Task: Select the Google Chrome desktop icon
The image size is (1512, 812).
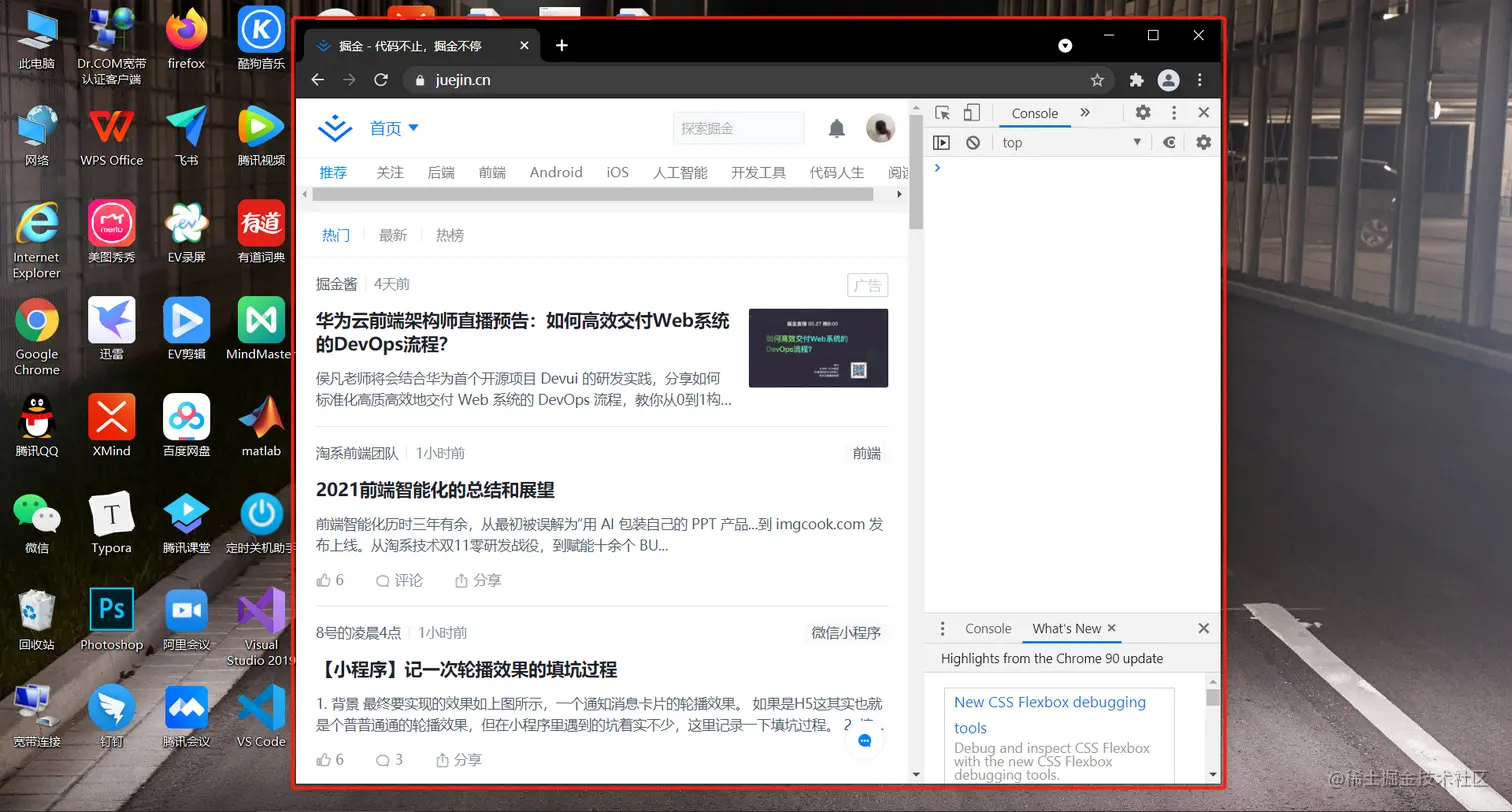Action: click(37, 337)
